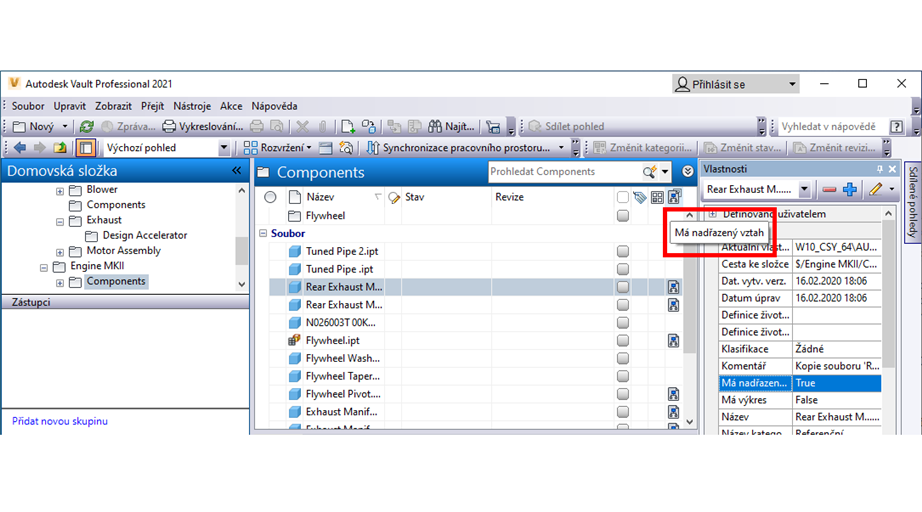Open the Přejít menu
The height and width of the screenshot is (512, 922).
point(152,106)
